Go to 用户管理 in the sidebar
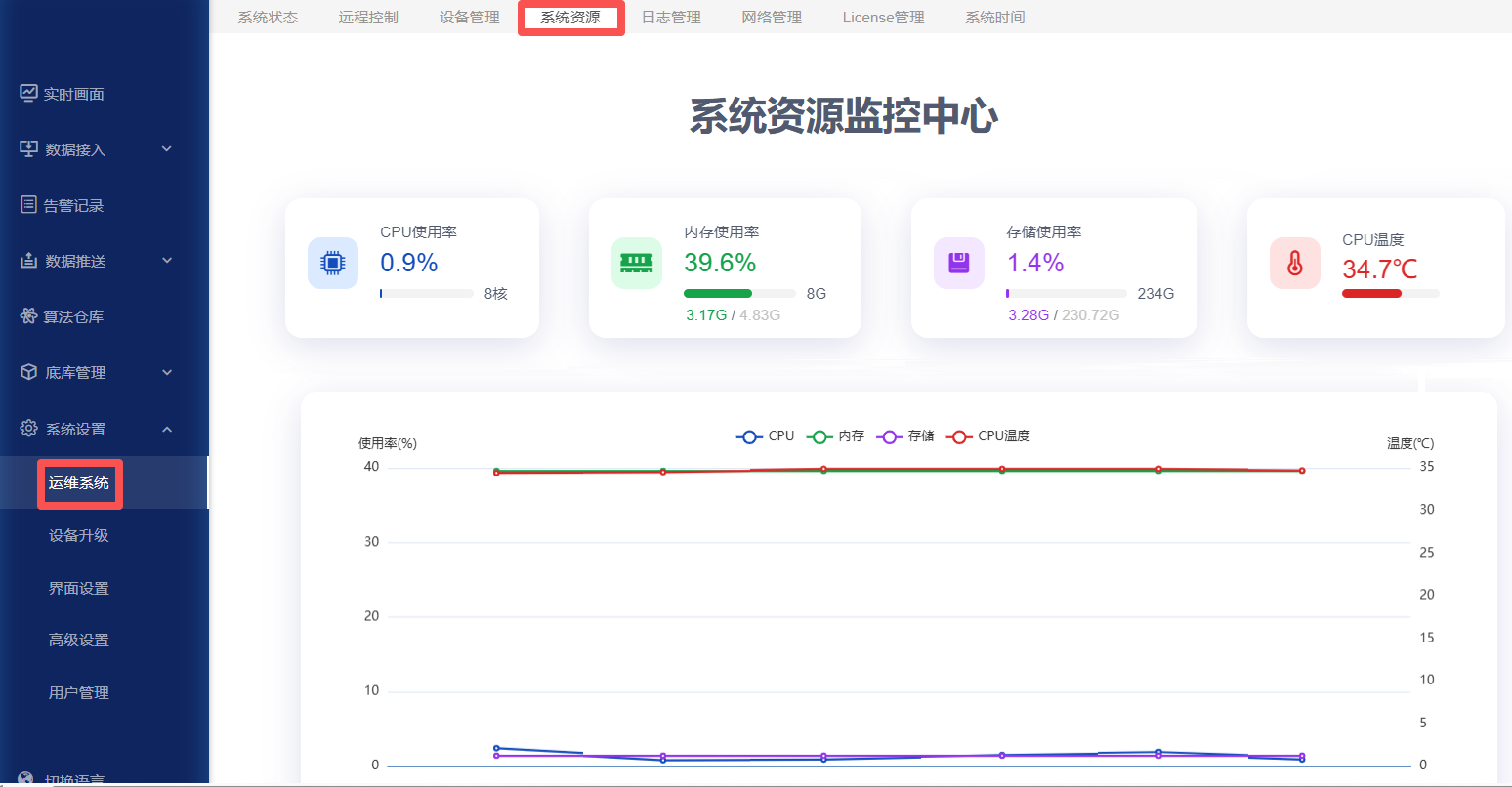The width and height of the screenshot is (1512, 787). click(x=79, y=693)
